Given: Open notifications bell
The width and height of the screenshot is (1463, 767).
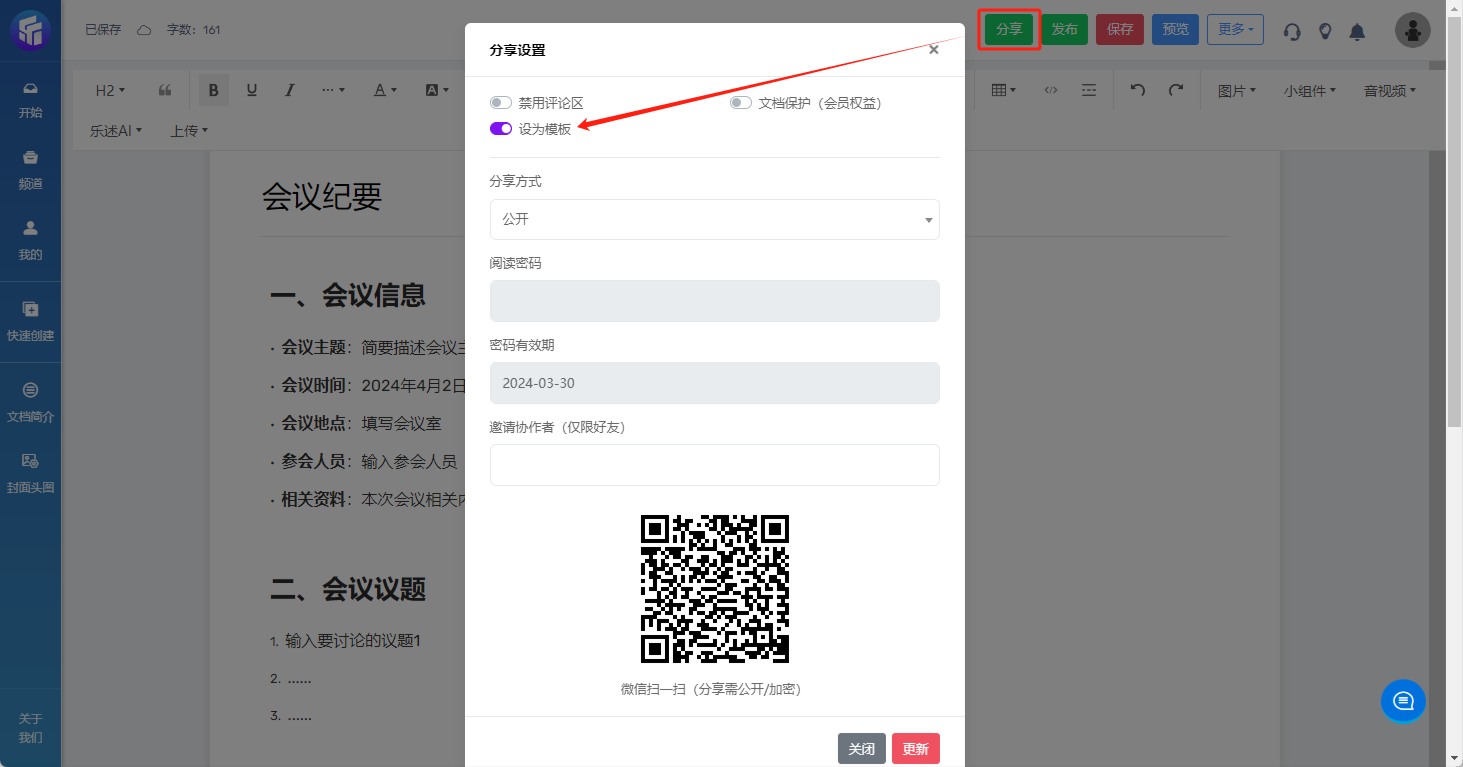Looking at the screenshot, I should [1357, 31].
